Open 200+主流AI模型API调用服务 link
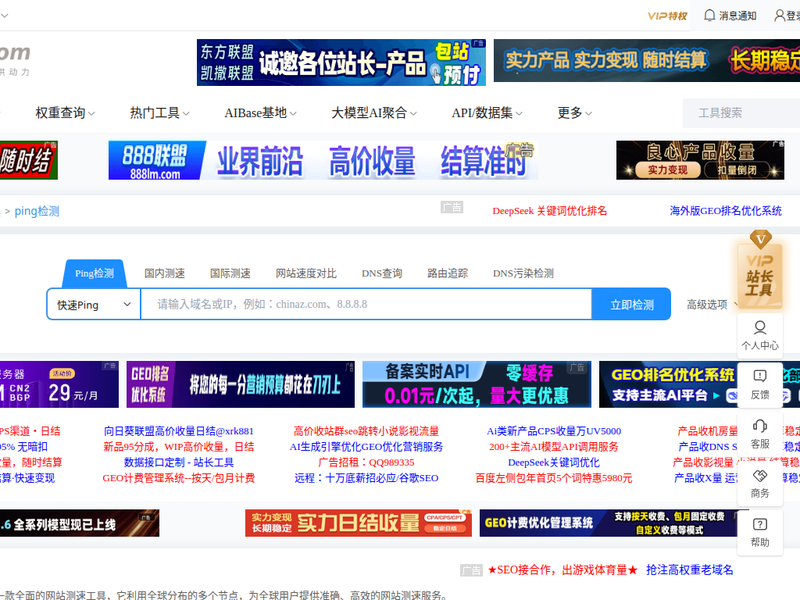The height and width of the screenshot is (600, 800). (x=554, y=447)
